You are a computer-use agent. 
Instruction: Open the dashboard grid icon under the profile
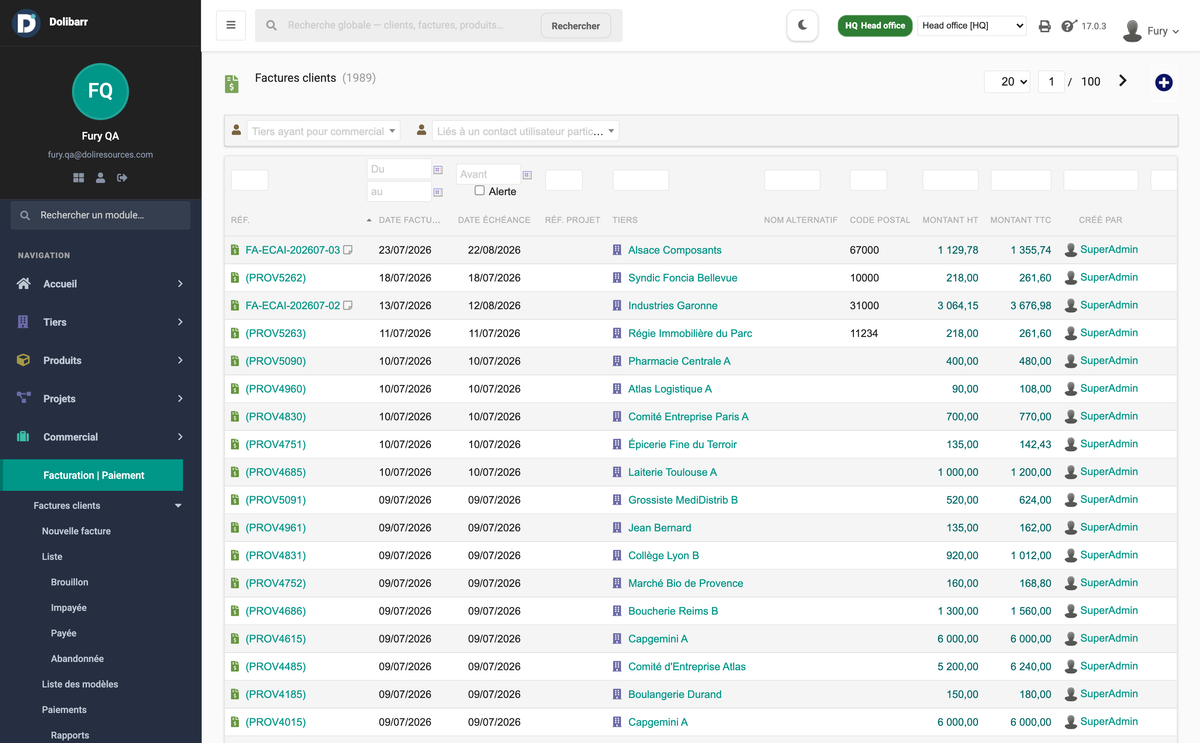pyautogui.click(x=79, y=178)
